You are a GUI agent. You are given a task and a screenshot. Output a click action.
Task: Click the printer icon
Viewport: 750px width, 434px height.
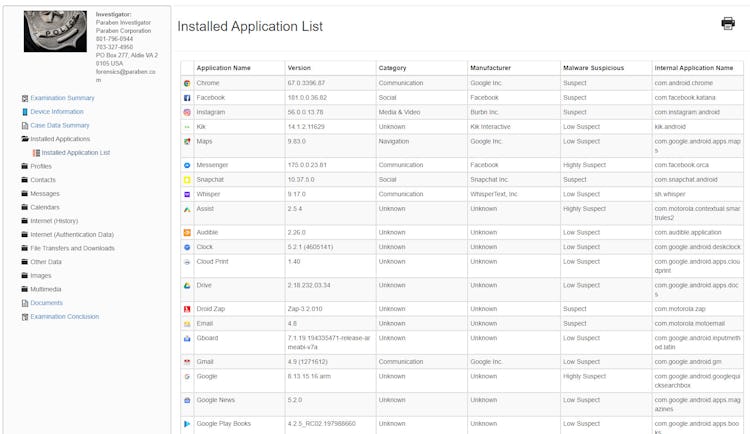(728, 24)
